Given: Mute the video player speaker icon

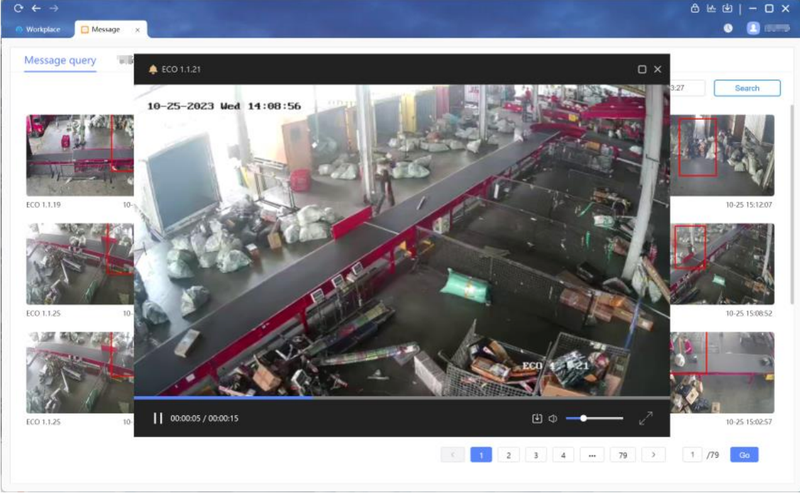Looking at the screenshot, I should tap(553, 418).
